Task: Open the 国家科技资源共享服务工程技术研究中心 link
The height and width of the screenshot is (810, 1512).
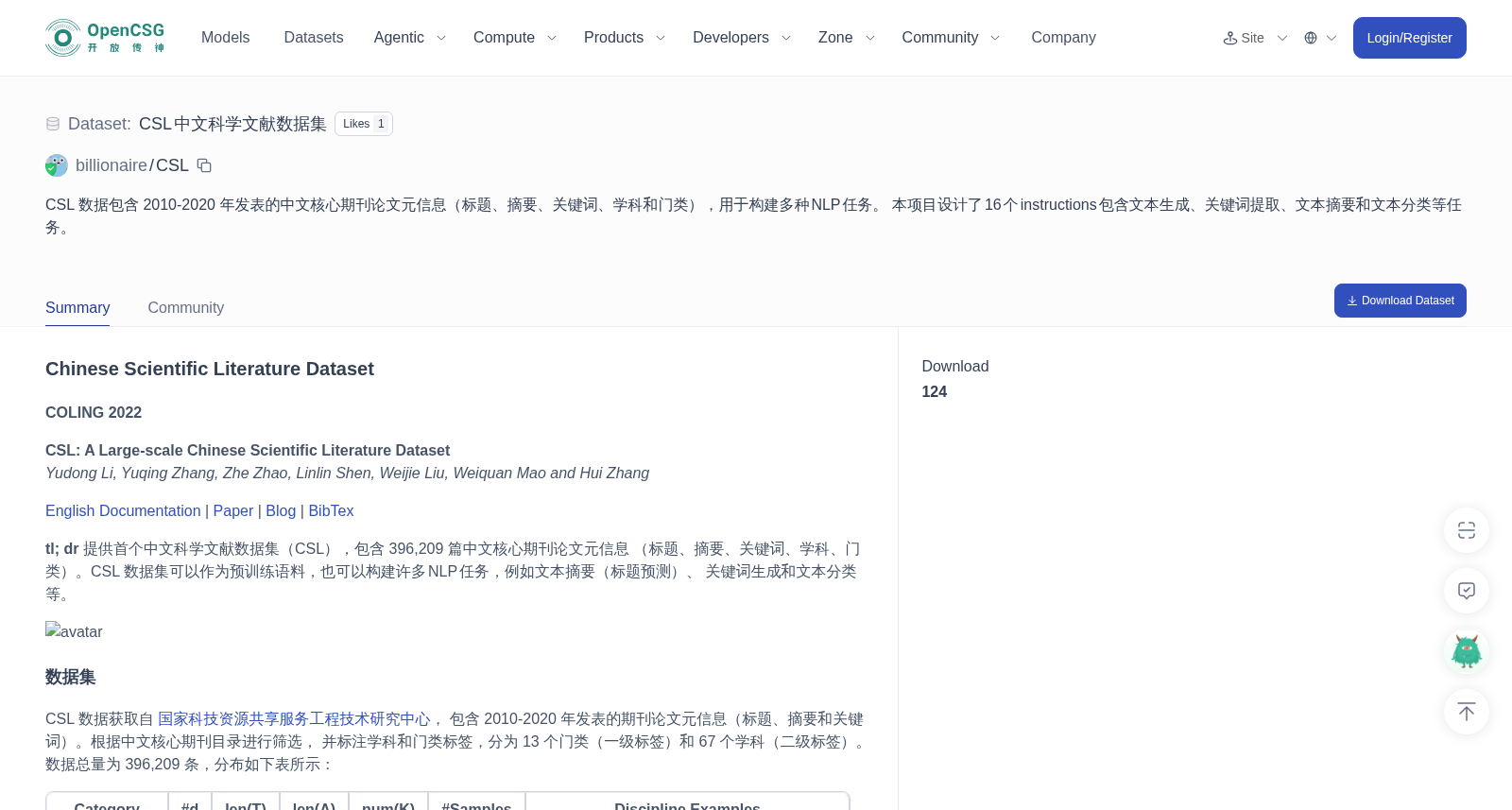Action: [x=294, y=719]
